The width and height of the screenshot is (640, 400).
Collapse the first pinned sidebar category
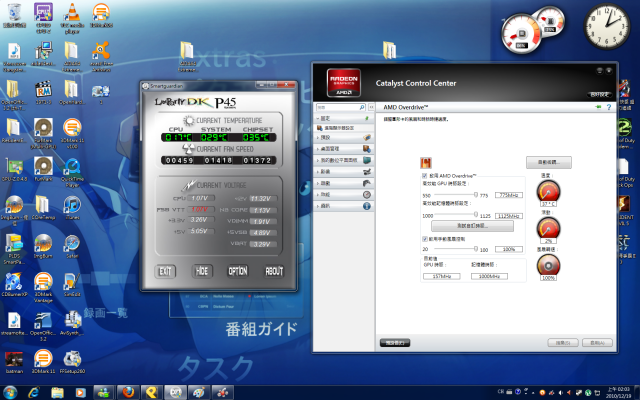[x=344, y=118]
